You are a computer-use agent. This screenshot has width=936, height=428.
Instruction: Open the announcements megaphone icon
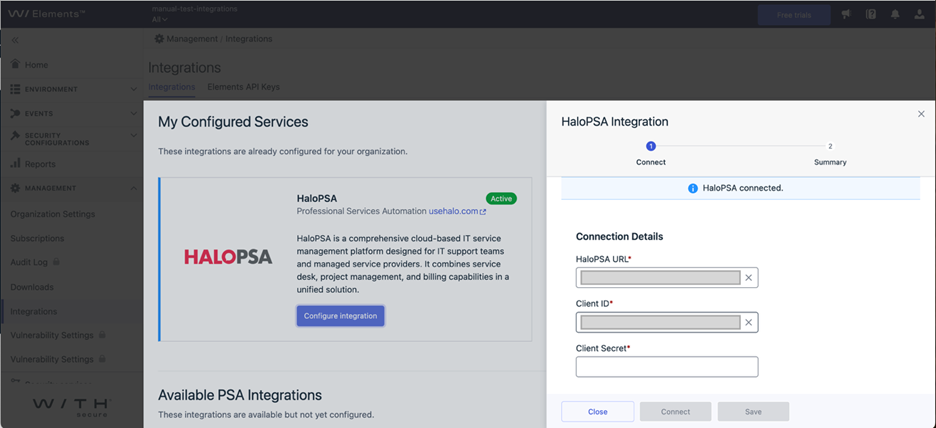tap(846, 15)
